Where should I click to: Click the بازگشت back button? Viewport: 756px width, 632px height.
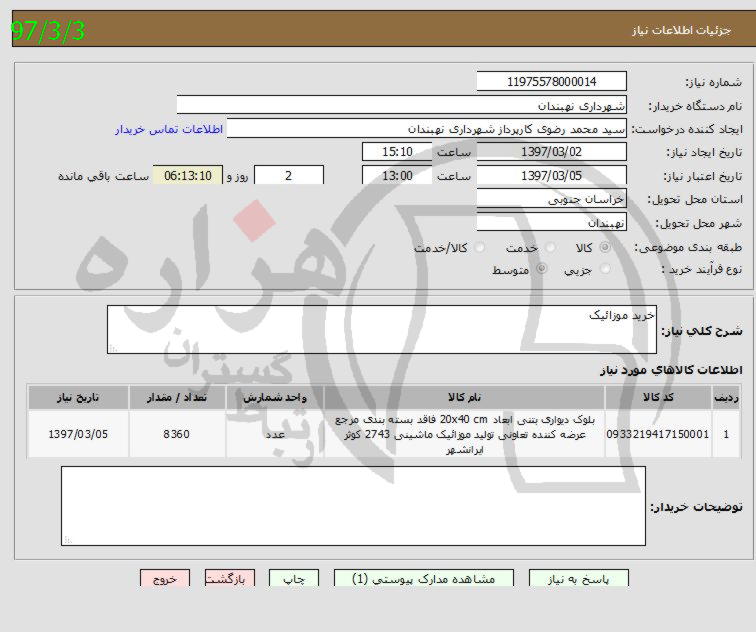230,578
